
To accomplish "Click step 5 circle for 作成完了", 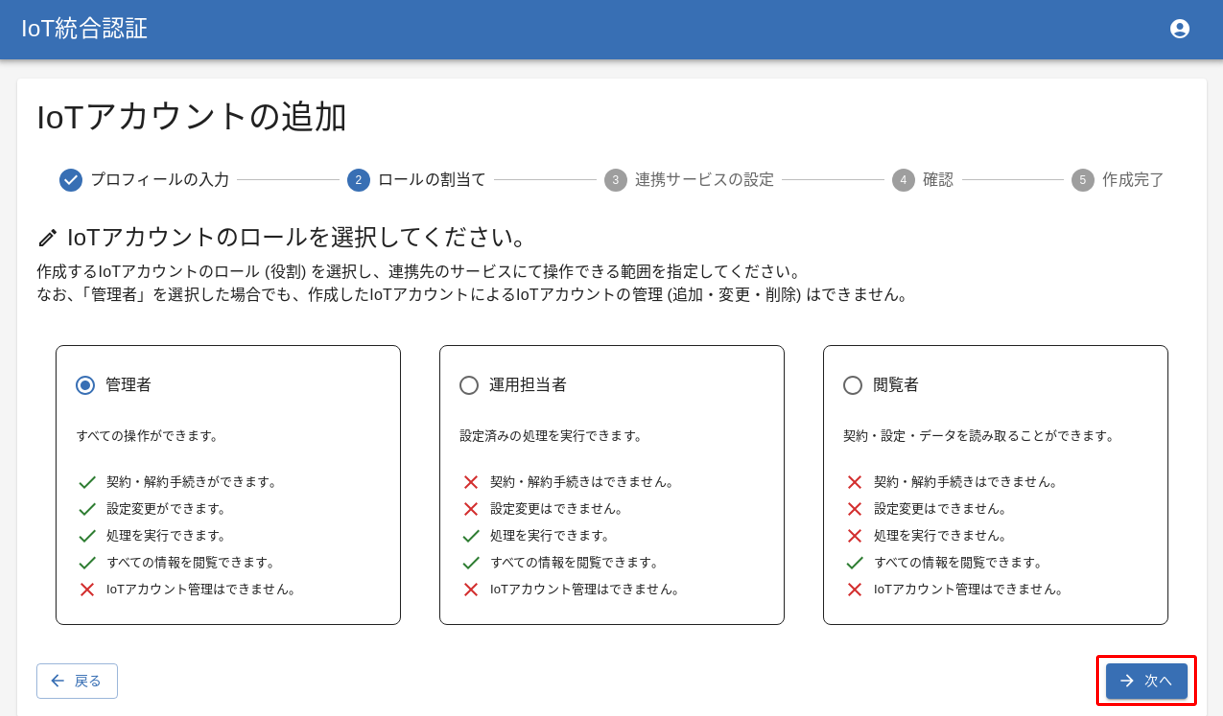I will coord(1082,180).
